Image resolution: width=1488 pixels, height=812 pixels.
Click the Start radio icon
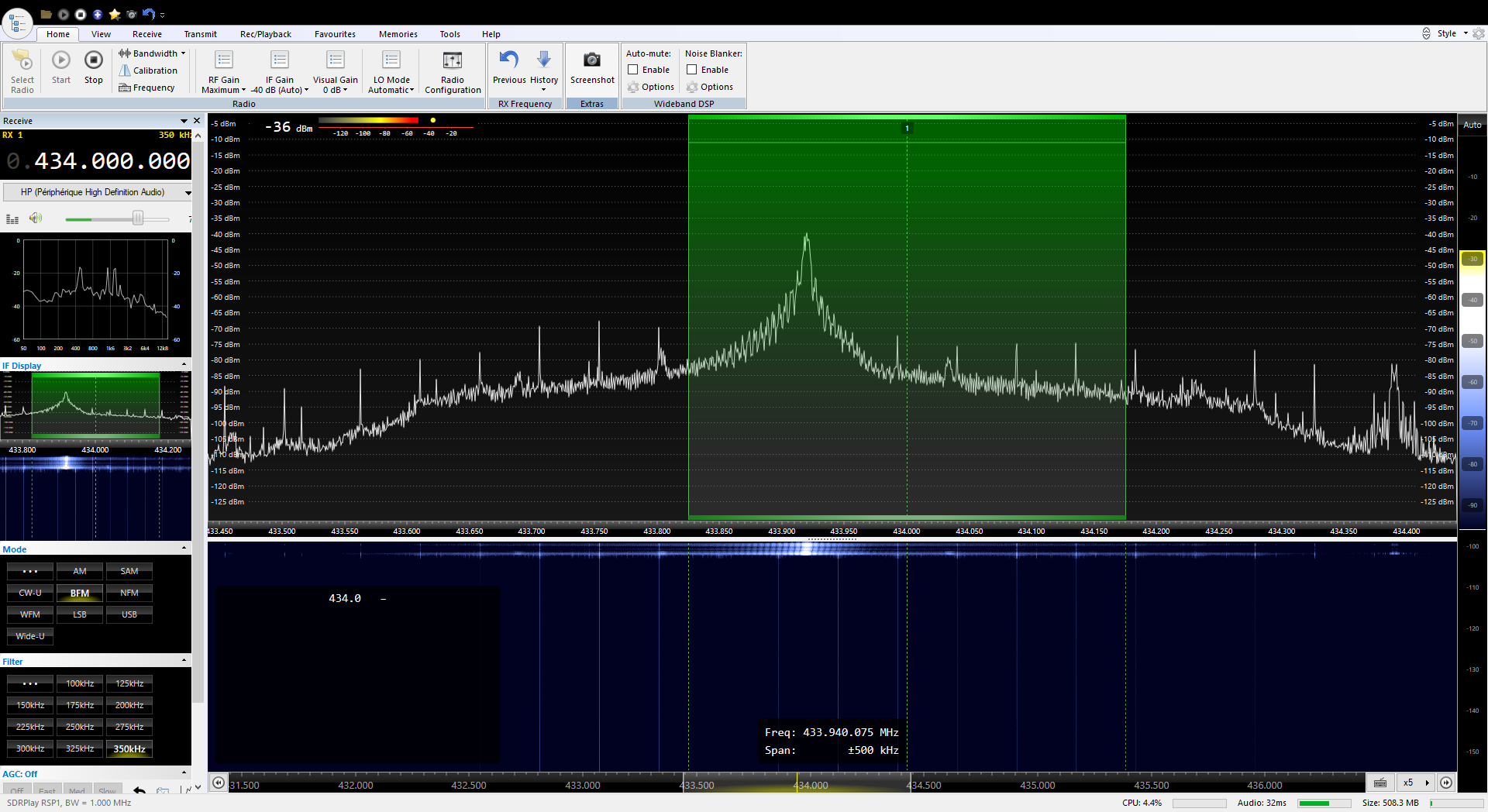tap(61, 60)
